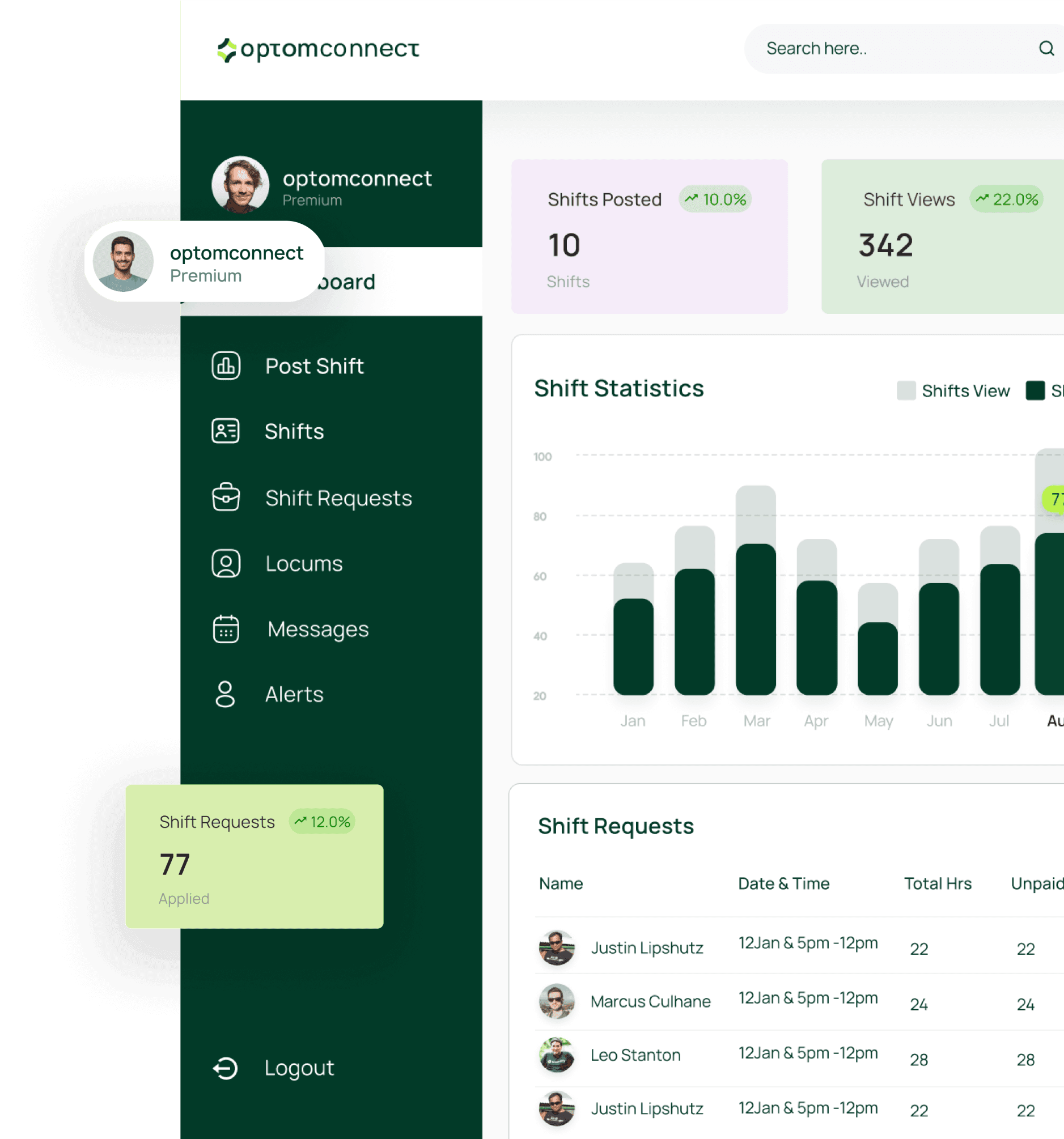Viewport: 1064px width, 1139px height.
Task: Click the sidebar profile photo in green panel
Action: [x=240, y=185]
